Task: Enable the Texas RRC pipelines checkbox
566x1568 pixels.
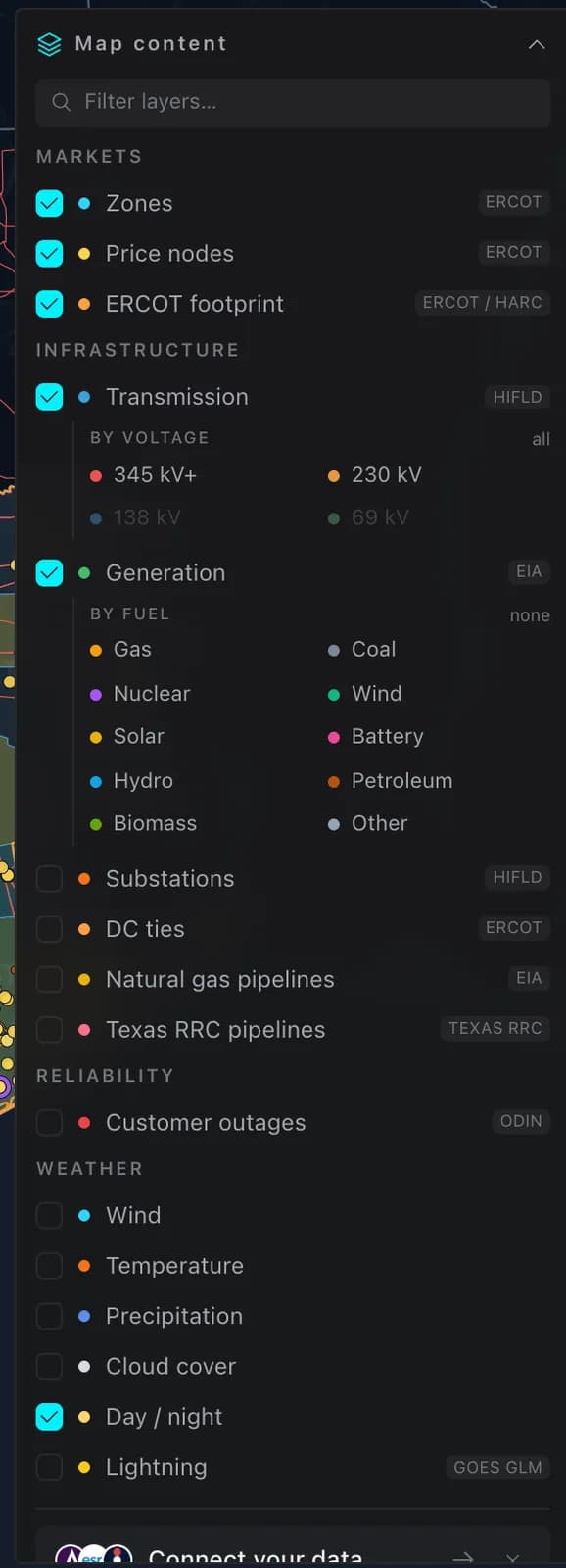Action: (x=49, y=1030)
